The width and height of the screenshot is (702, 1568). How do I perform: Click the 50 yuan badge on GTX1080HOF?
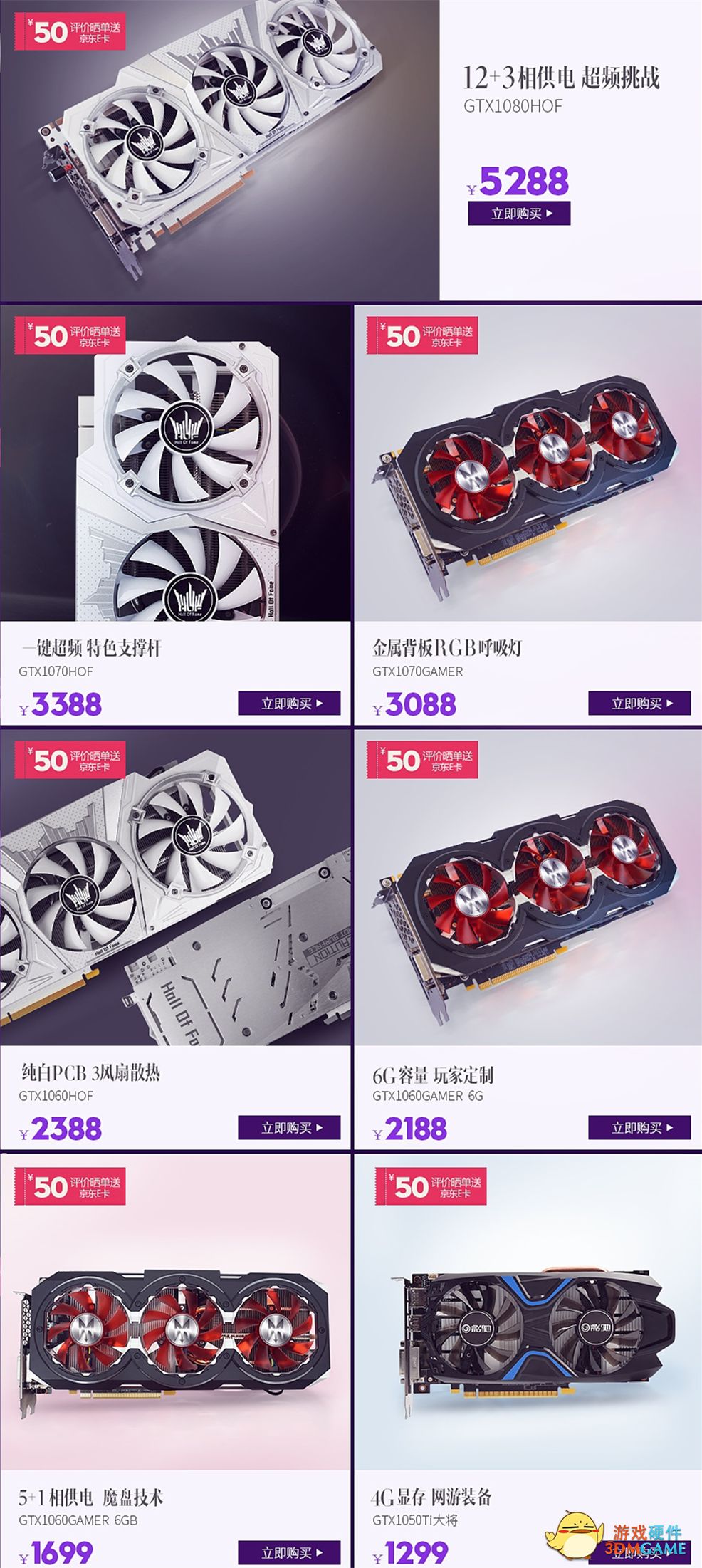click(x=70, y=31)
